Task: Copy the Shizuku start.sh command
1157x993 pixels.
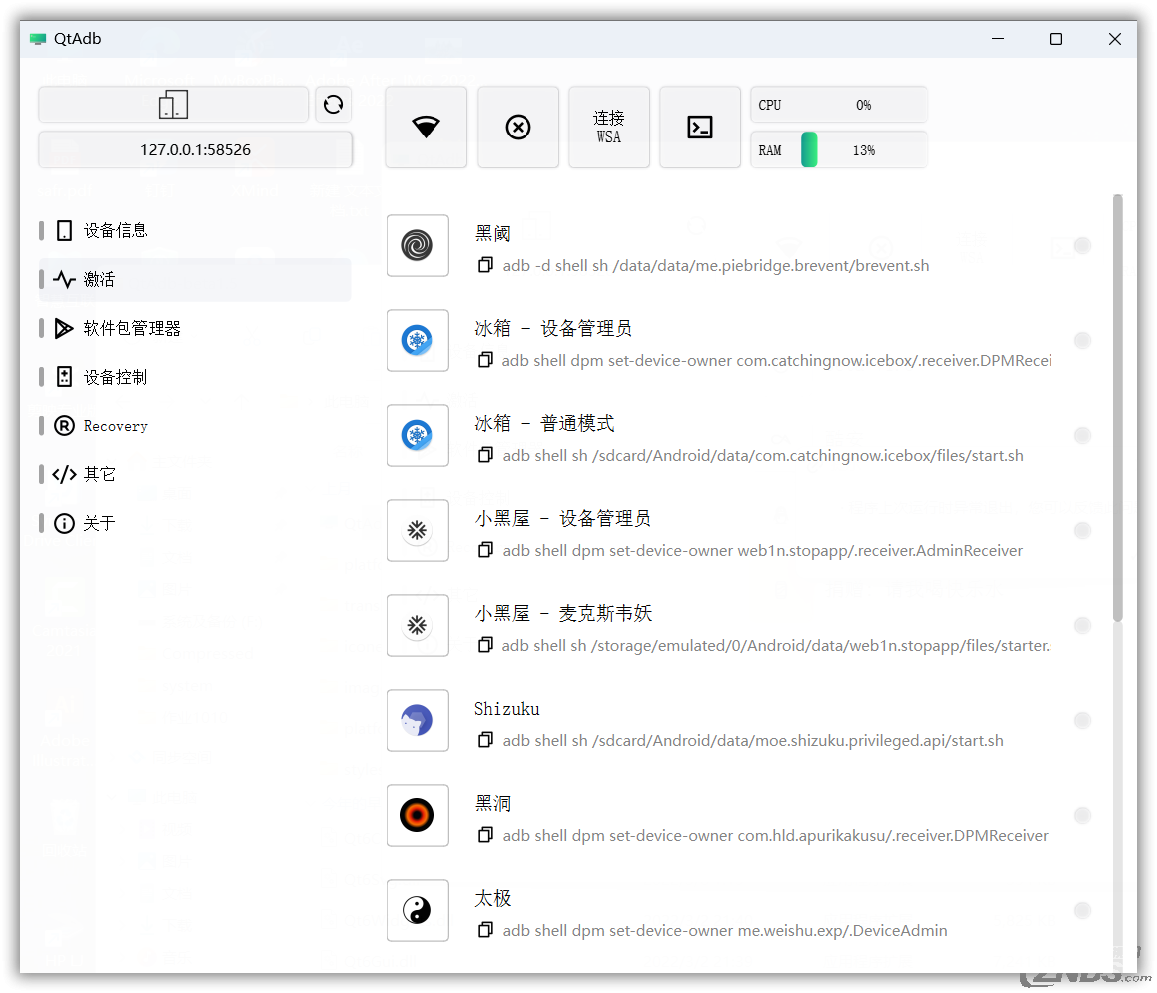Action: [485, 740]
